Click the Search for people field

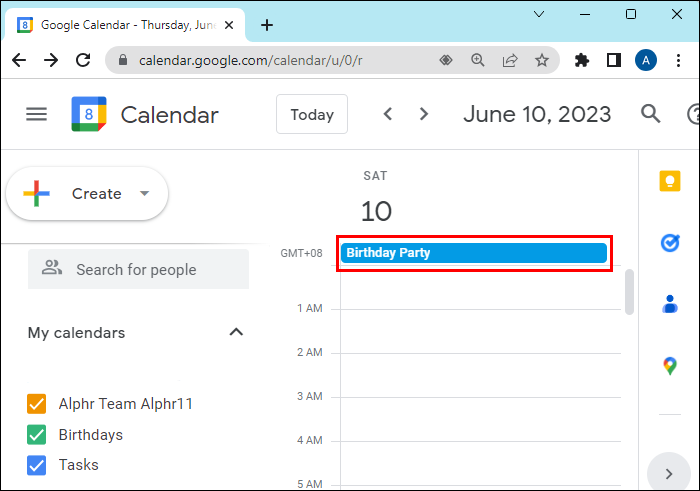pyautogui.click(x=138, y=269)
